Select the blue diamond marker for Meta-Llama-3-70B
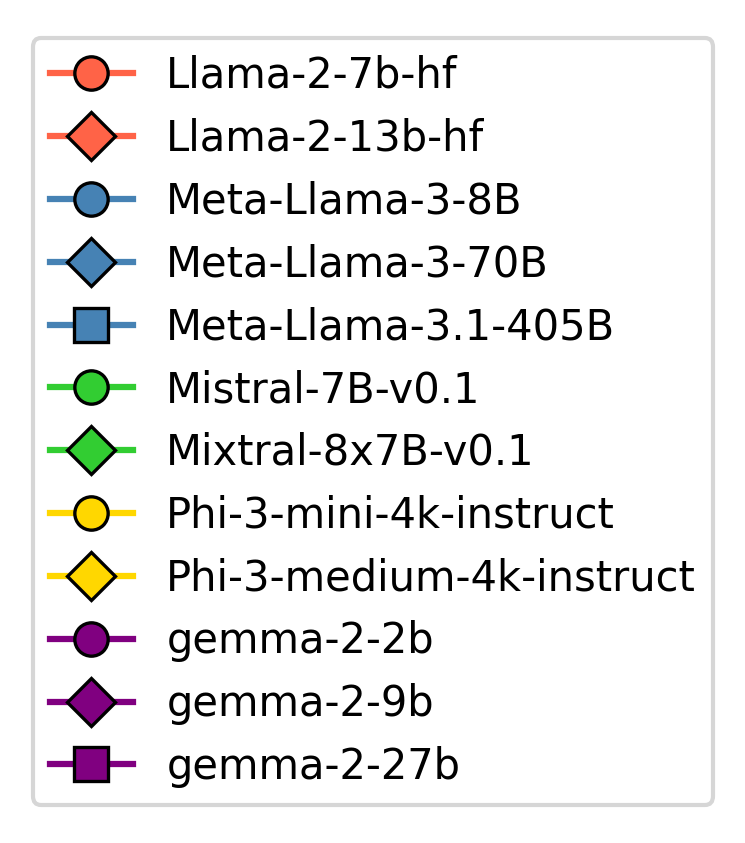The width and height of the screenshot is (745, 843). [x=91, y=263]
